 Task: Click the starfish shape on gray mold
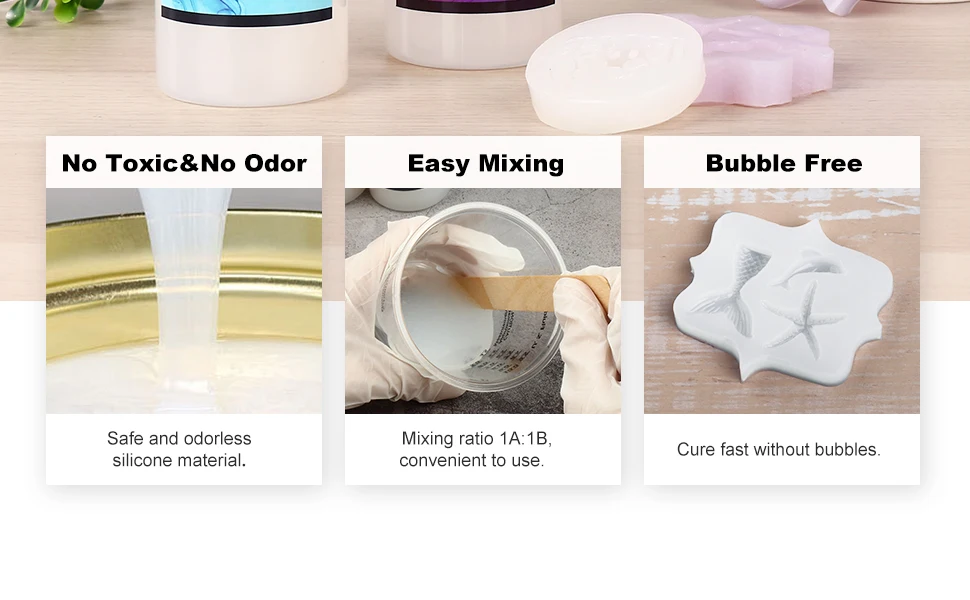(x=802, y=320)
